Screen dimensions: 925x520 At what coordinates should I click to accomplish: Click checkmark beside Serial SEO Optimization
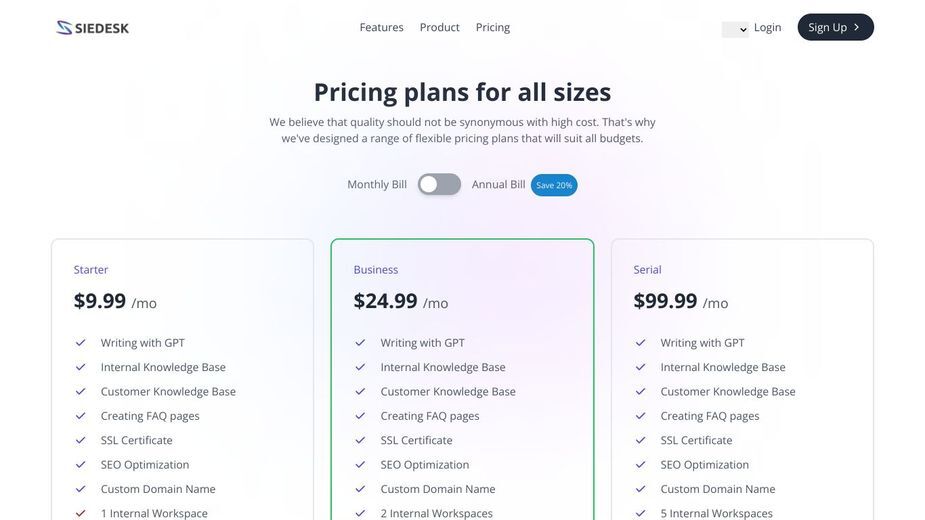(x=641, y=465)
